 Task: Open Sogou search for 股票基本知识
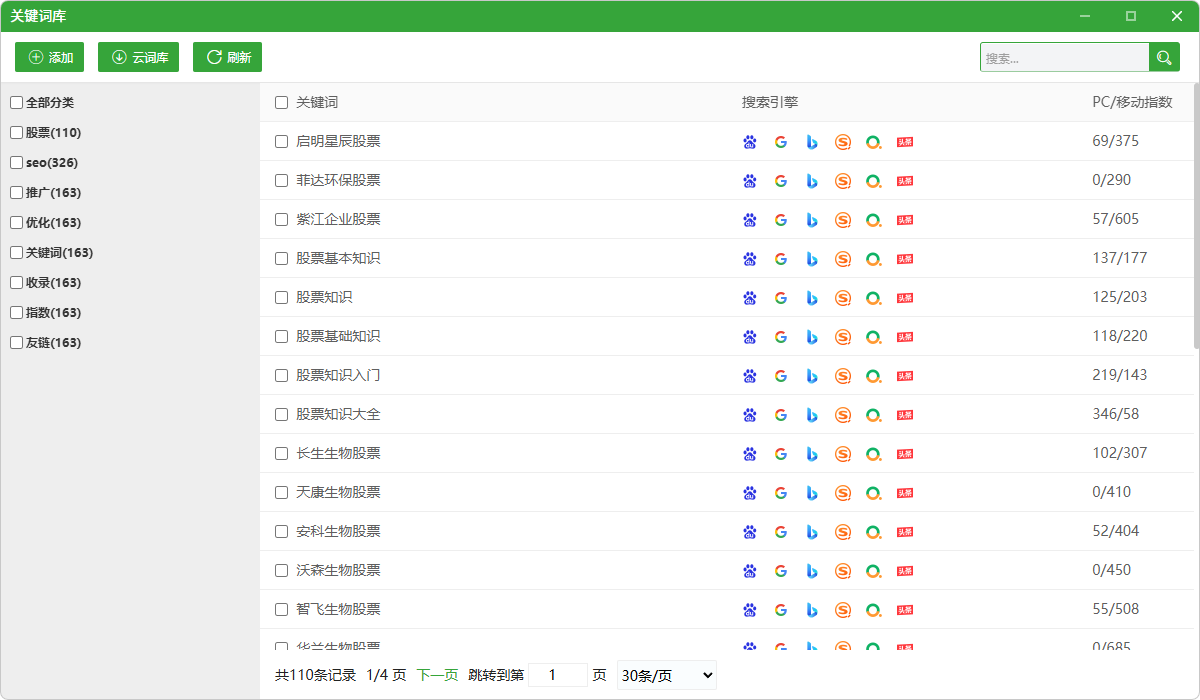coord(843,259)
